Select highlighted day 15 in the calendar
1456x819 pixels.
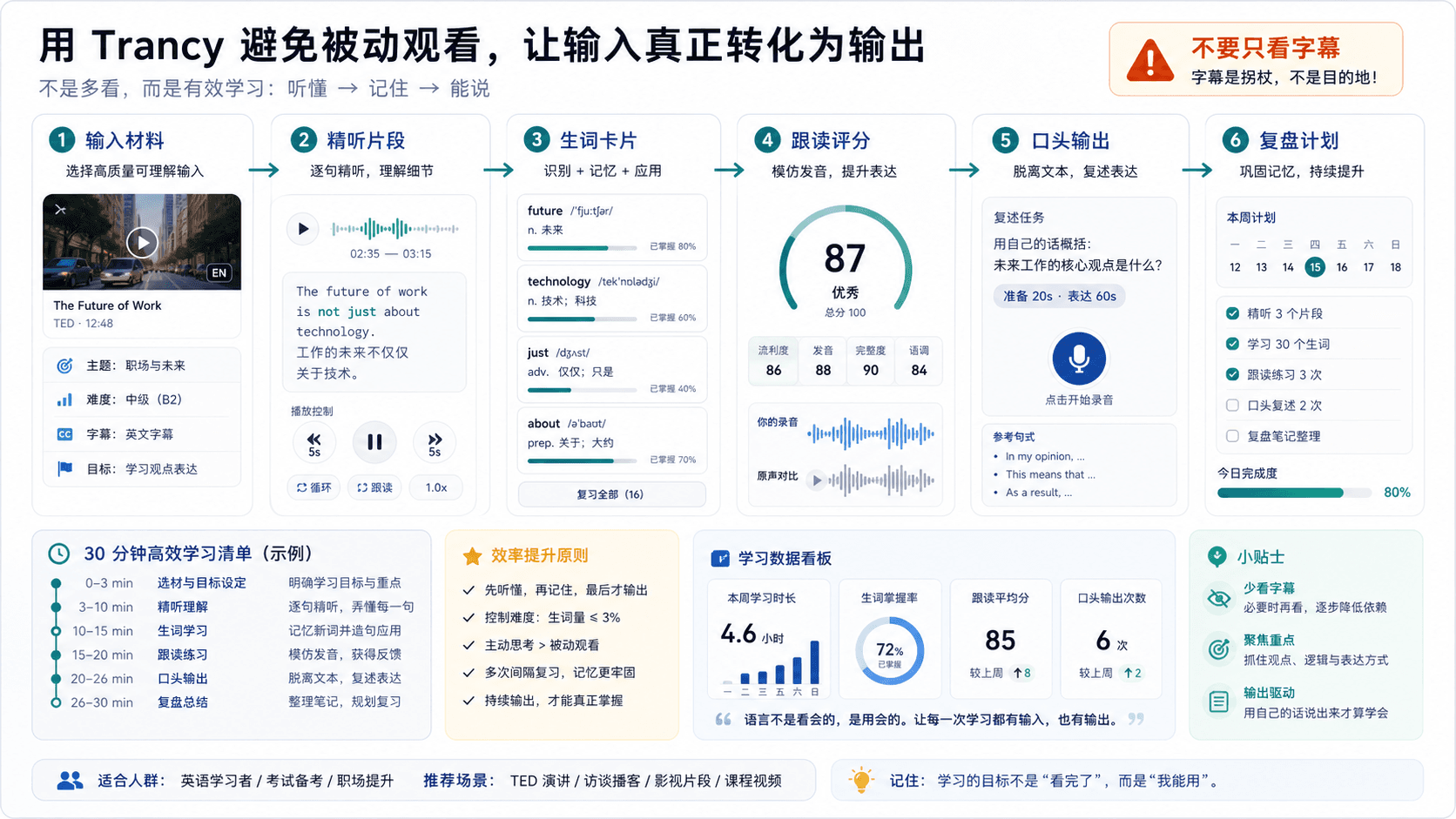coord(1315,267)
